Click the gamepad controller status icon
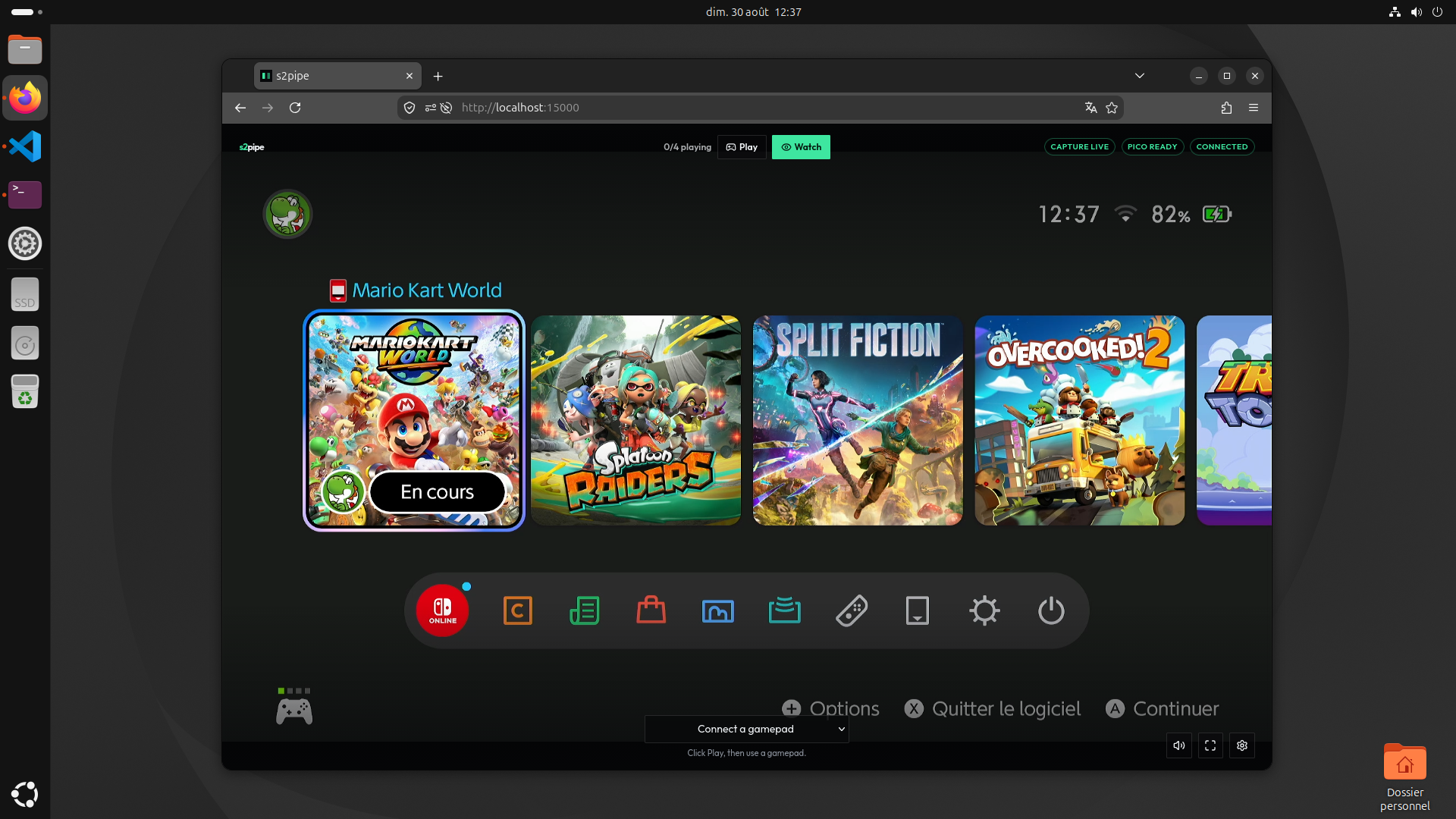Image resolution: width=1456 pixels, height=819 pixels. pos(294,707)
